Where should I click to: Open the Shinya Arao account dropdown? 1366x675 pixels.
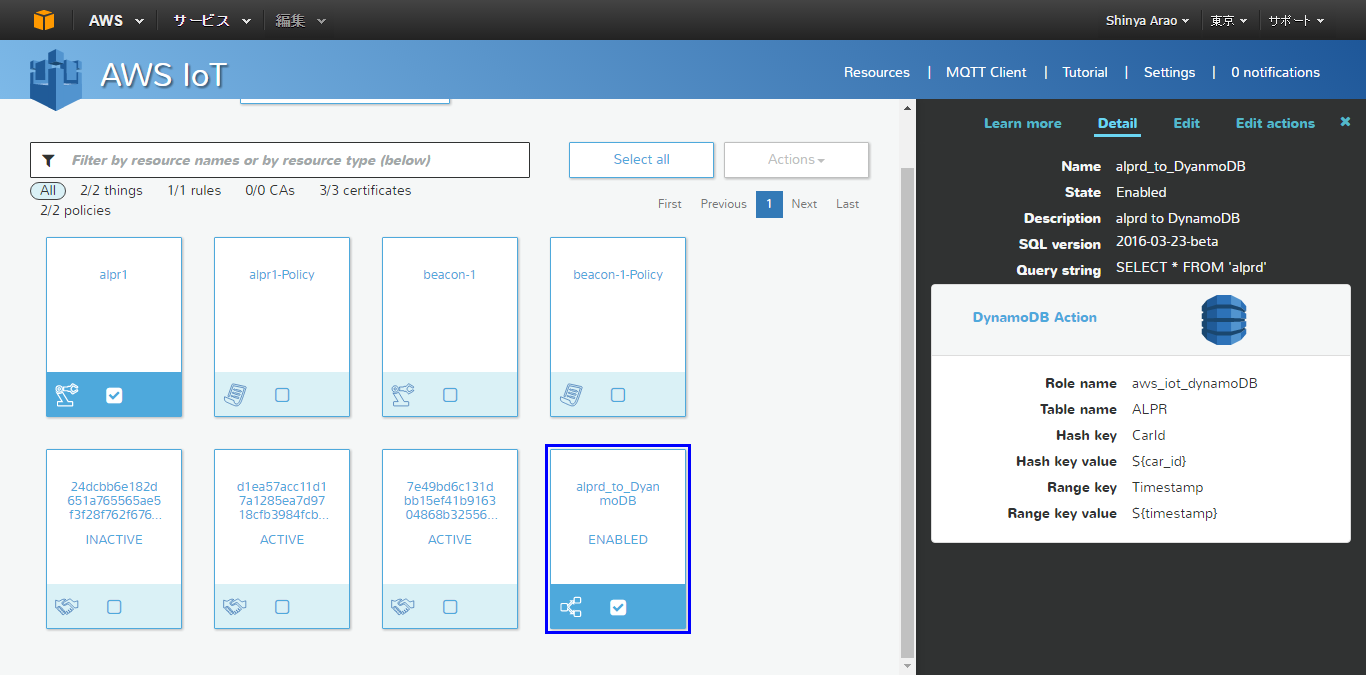tap(1147, 20)
